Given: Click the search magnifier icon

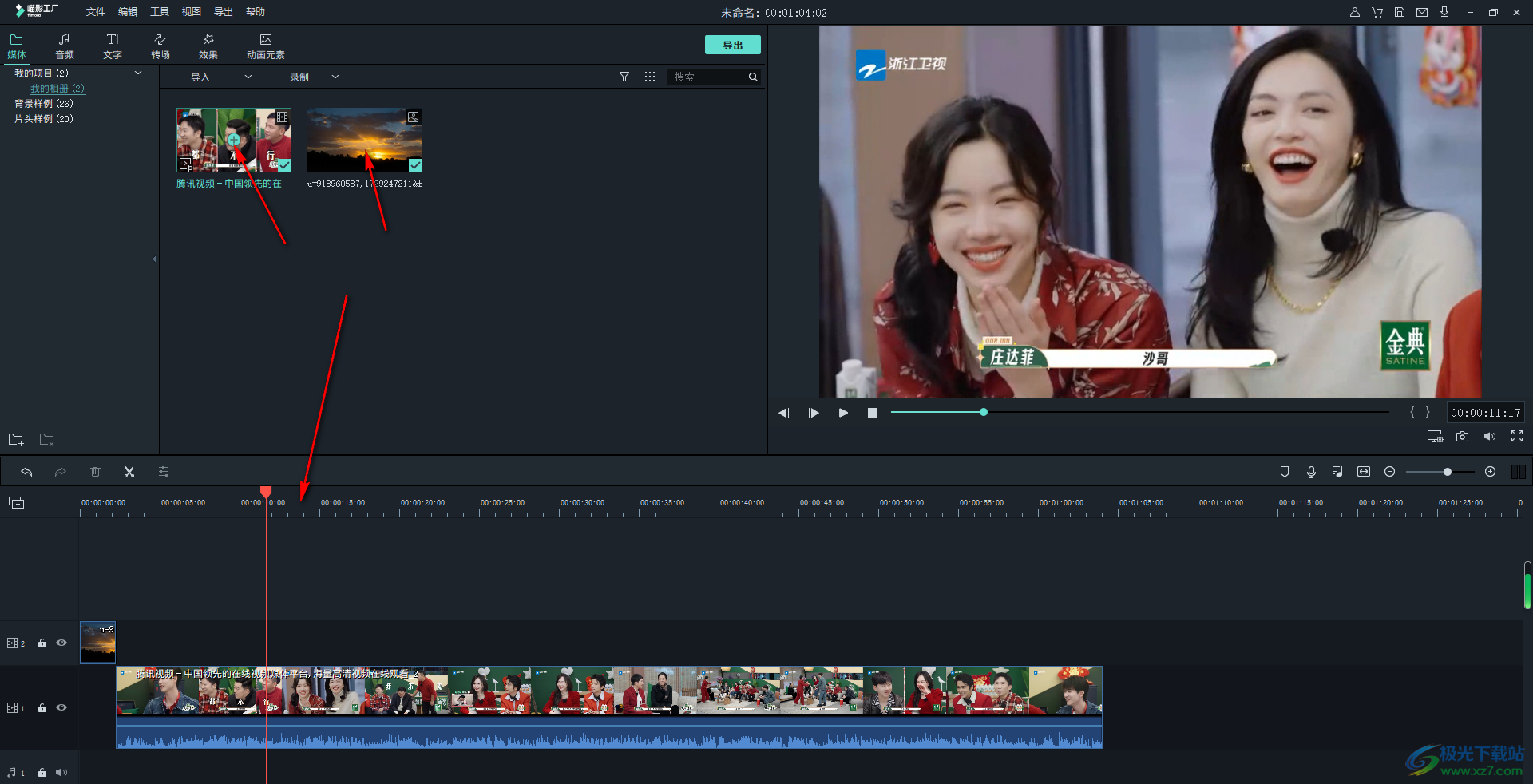Looking at the screenshot, I should (753, 77).
